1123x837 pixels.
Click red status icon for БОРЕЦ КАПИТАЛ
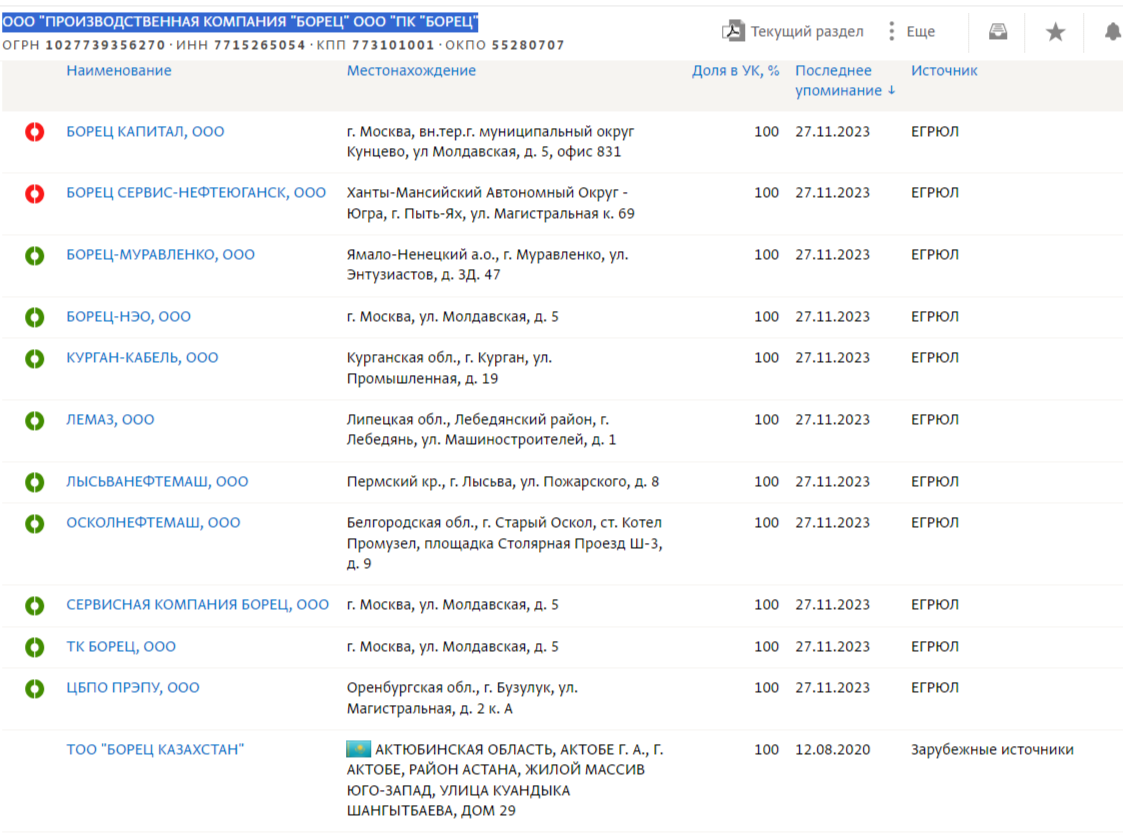(x=35, y=132)
